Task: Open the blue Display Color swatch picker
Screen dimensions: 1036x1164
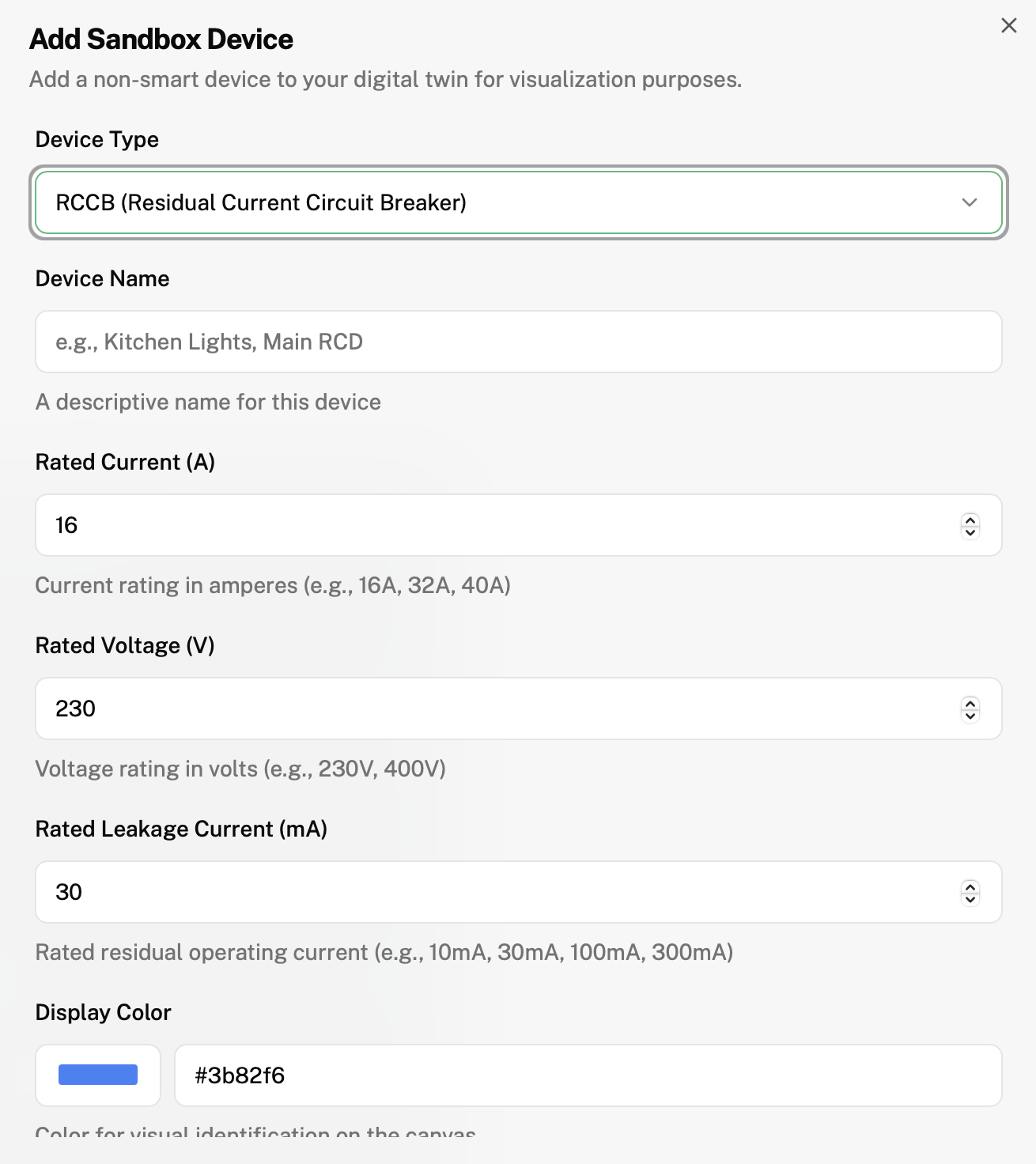Action: click(x=98, y=1075)
